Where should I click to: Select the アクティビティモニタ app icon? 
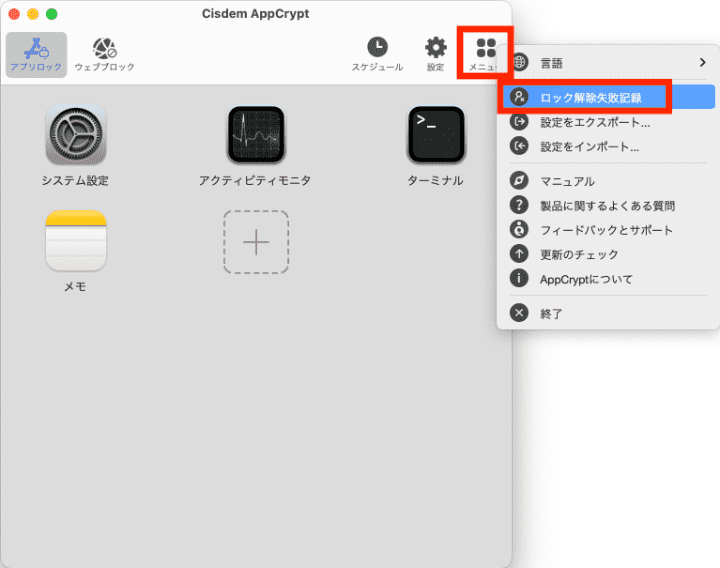tap(256, 134)
